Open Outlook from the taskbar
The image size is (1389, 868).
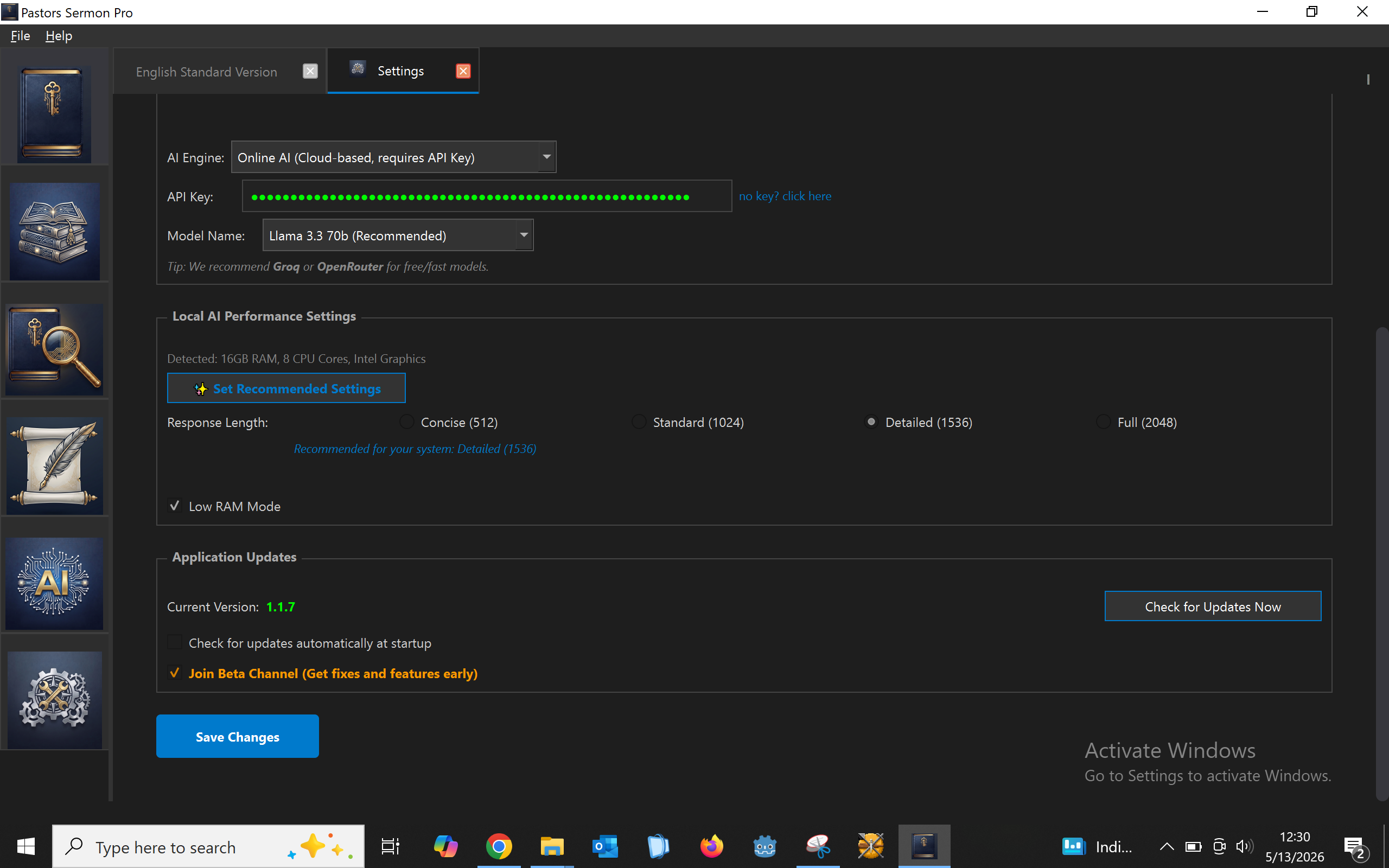(x=605, y=846)
